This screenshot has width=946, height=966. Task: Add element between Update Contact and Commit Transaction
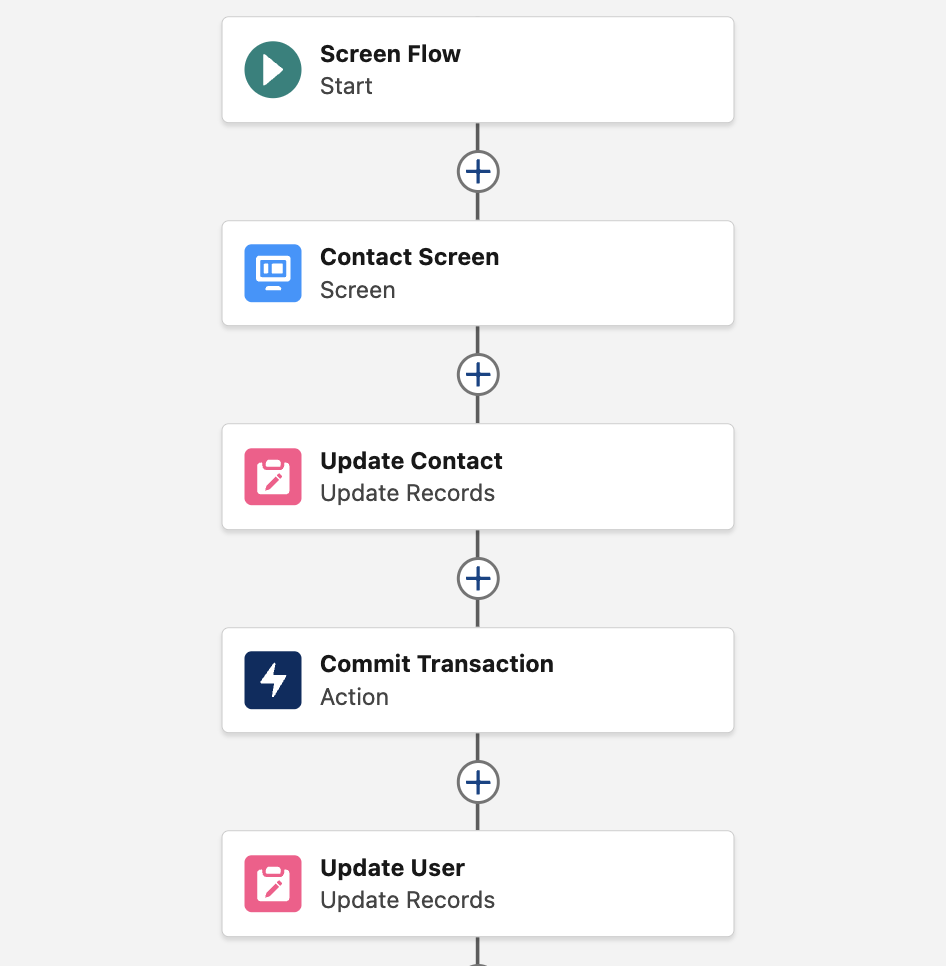pos(478,578)
